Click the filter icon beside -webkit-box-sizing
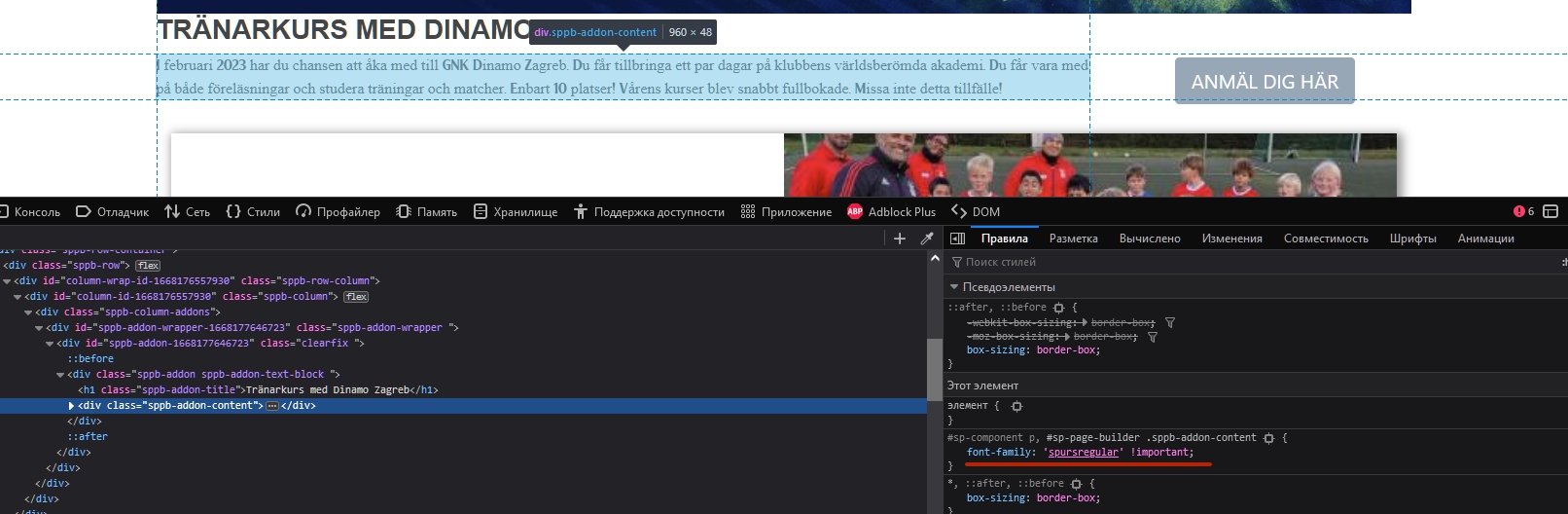Image resolution: width=1568 pixels, height=514 pixels. point(1170,322)
